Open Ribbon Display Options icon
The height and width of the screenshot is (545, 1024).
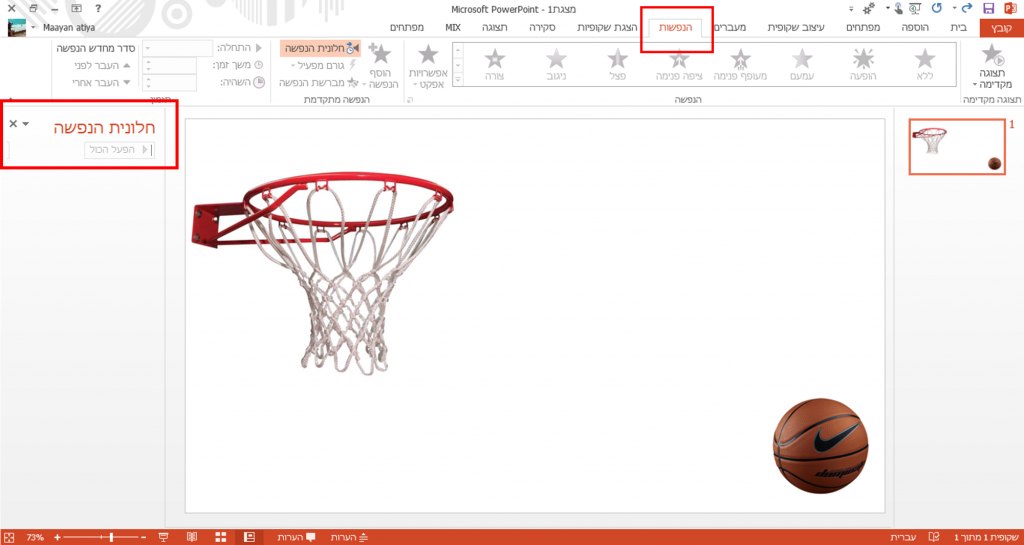click(x=76, y=8)
